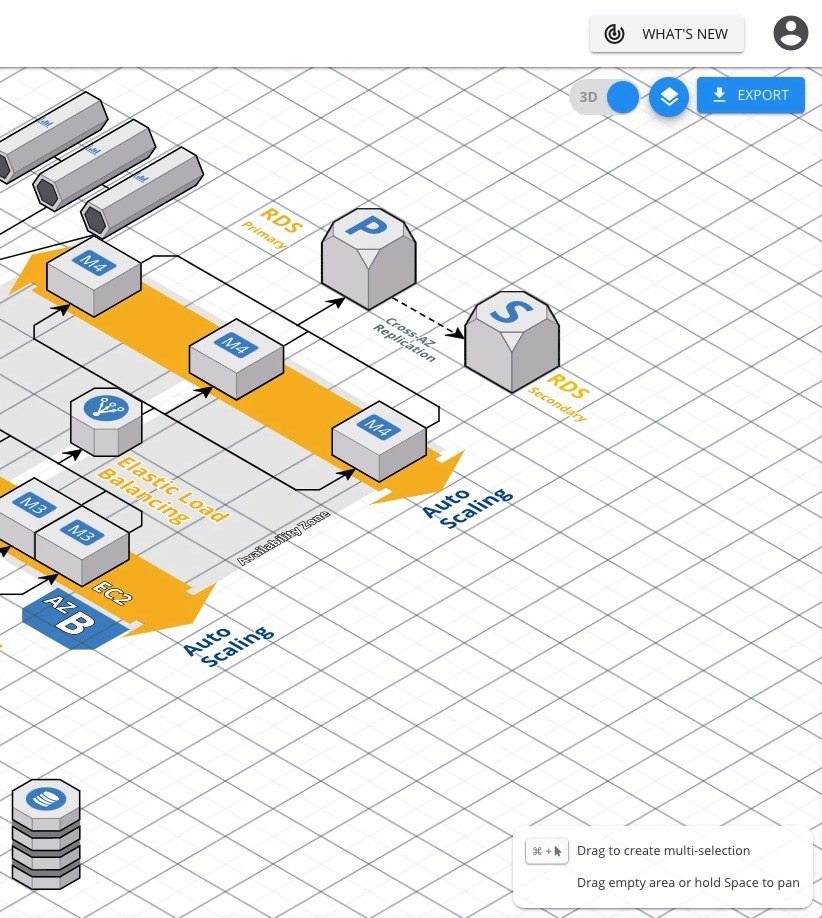Click the EC2 text label

pyautogui.click(x=113, y=593)
